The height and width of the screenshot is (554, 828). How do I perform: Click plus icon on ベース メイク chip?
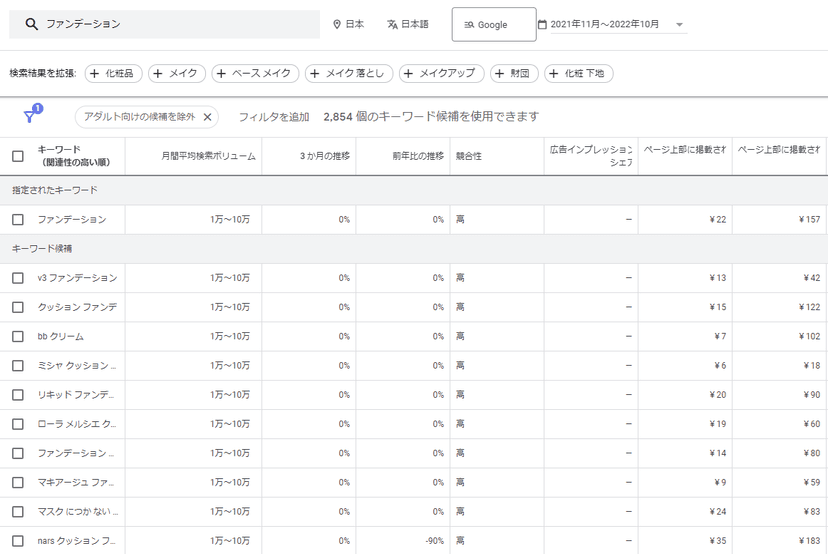[x=221, y=73]
